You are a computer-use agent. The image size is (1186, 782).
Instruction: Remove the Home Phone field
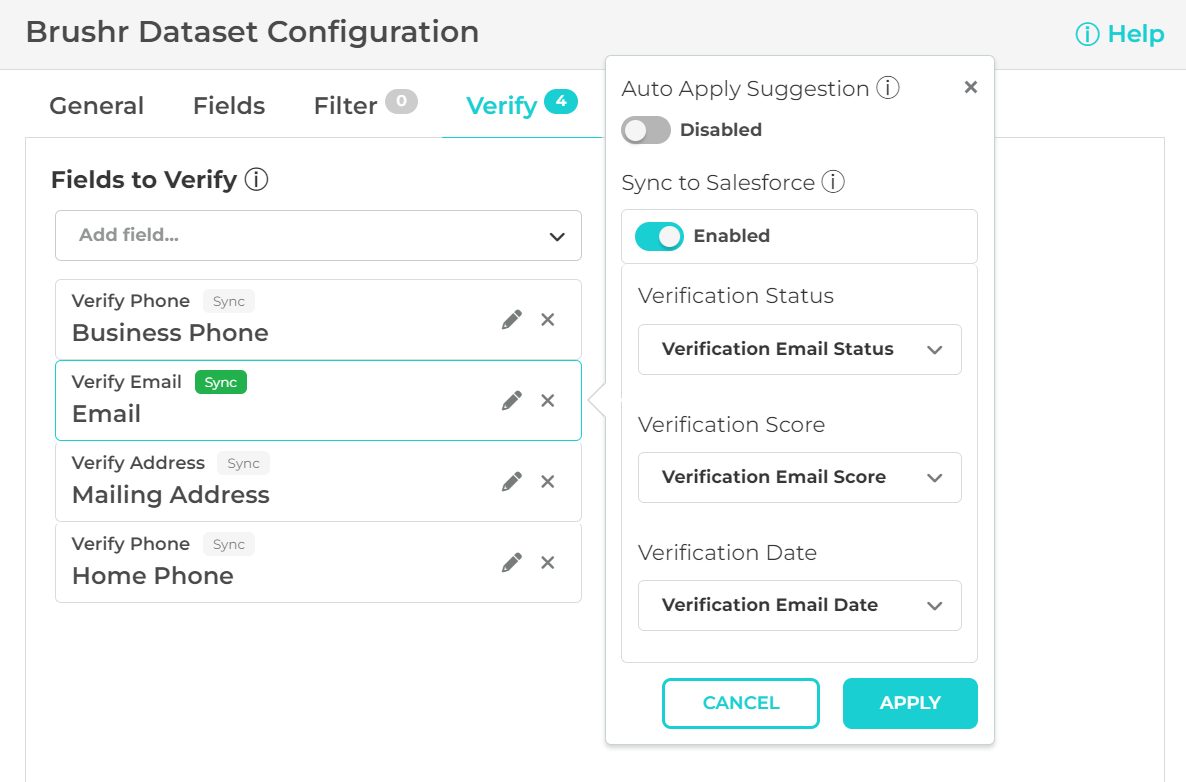[548, 563]
